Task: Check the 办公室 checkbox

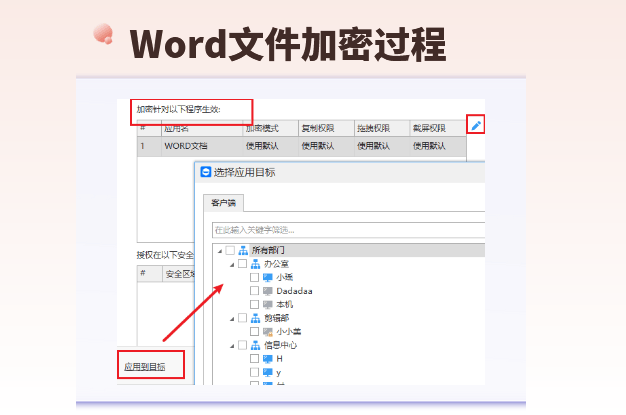Action: [x=242, y=264]
